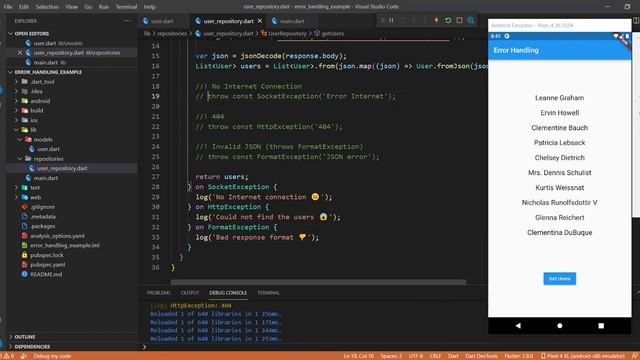This screenshot has width=640, height=360.
Task: Tap Leanne Graham in the emulator list
Action: point(560,98)
